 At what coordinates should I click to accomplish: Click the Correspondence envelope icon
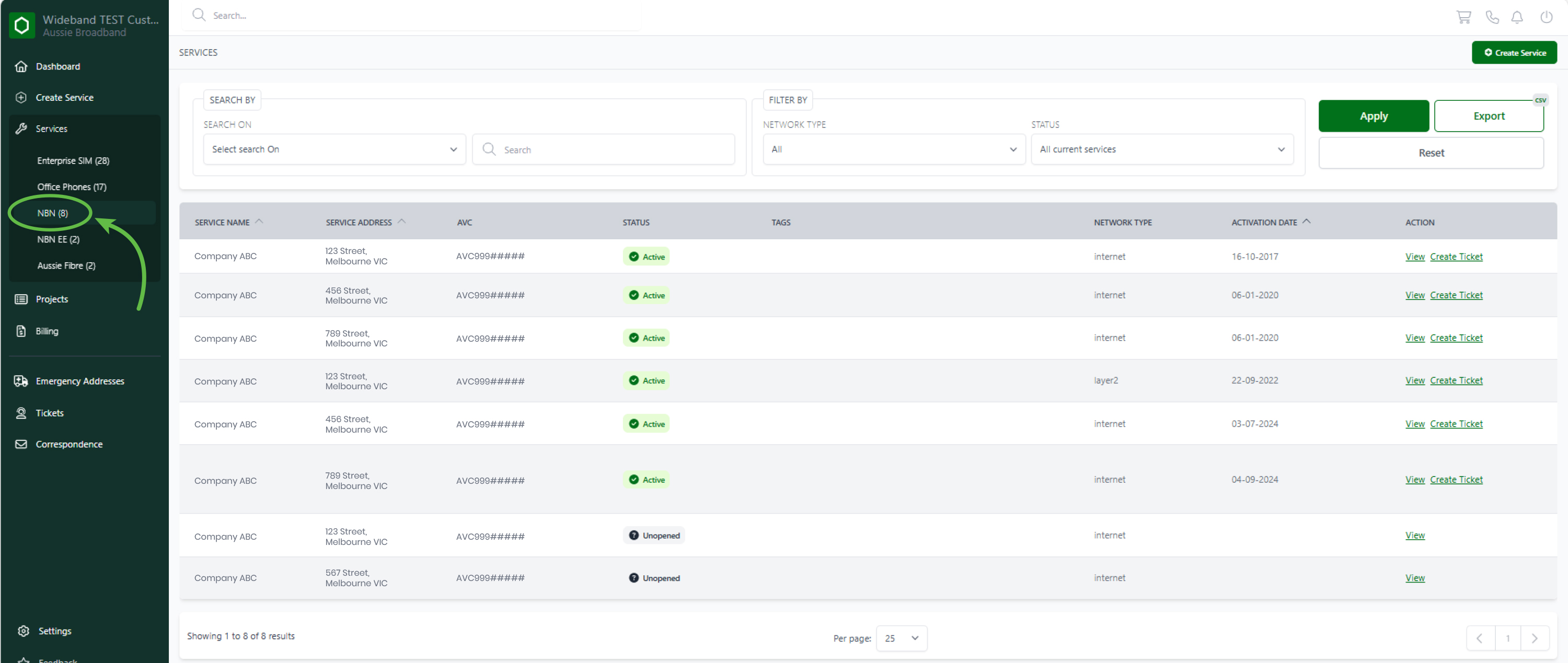[21, 445]
